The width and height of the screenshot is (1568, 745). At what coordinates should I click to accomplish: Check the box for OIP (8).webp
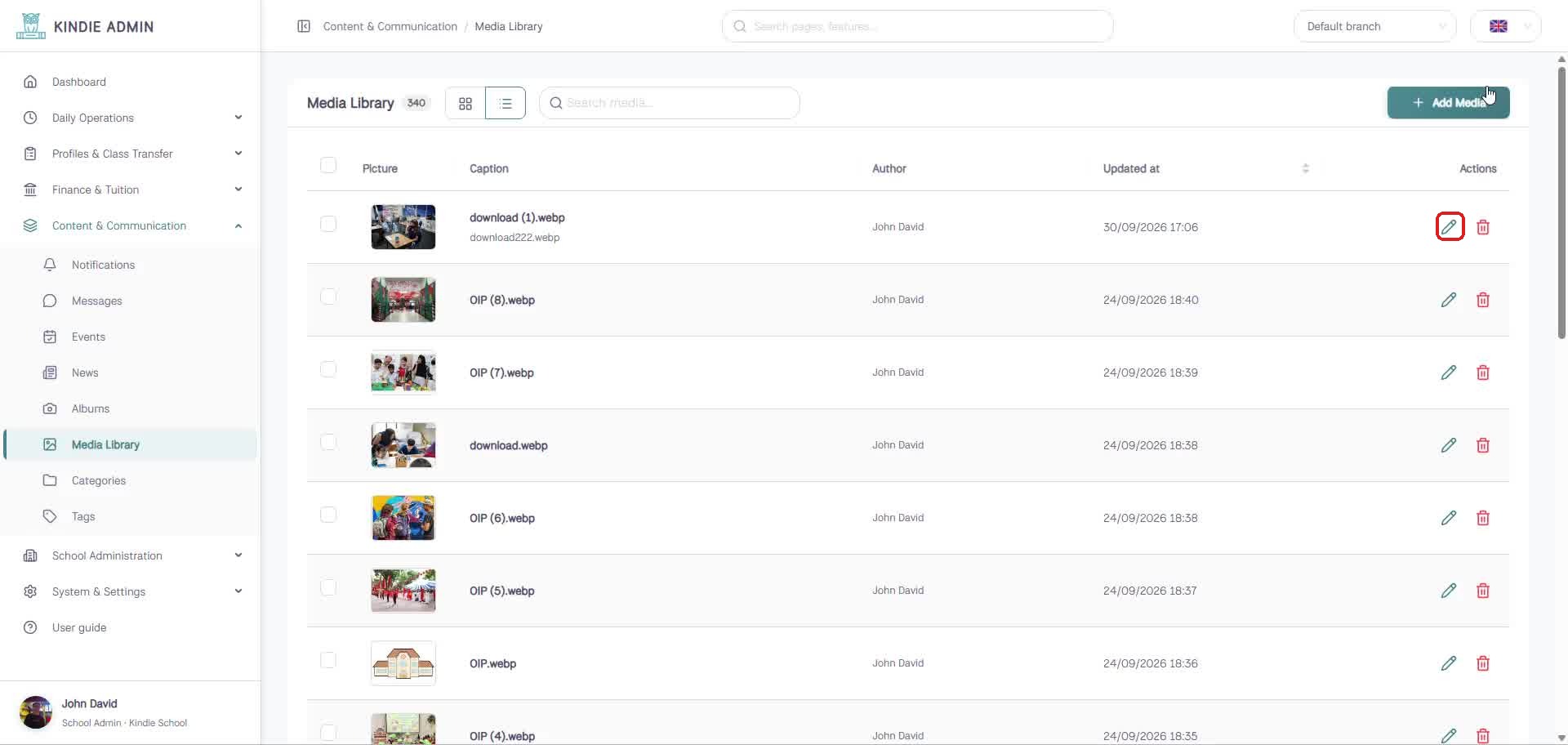328,297
